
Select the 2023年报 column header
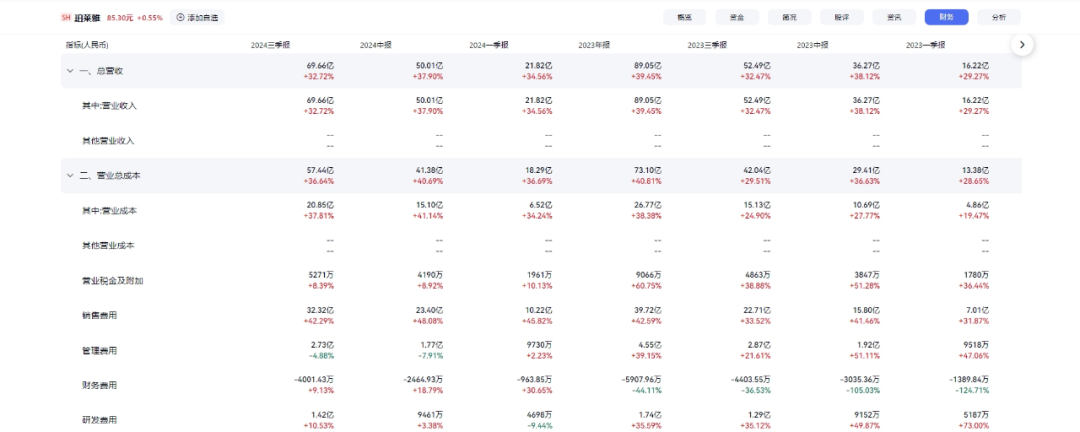(597, 45)
